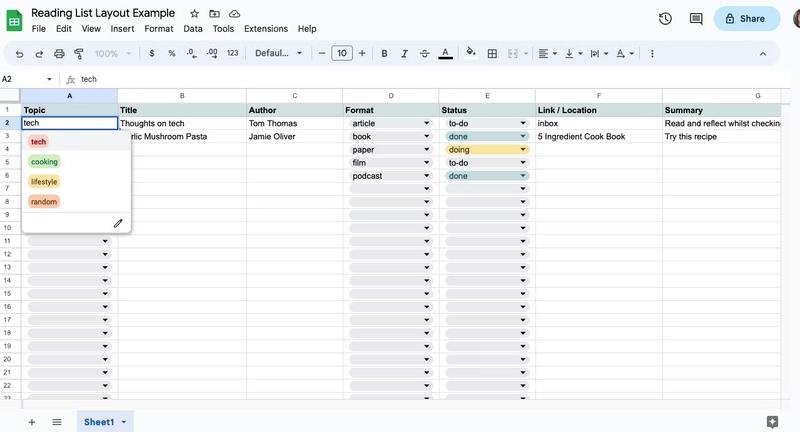
Task: Format as percent icon
Action: tap(172, 53)
